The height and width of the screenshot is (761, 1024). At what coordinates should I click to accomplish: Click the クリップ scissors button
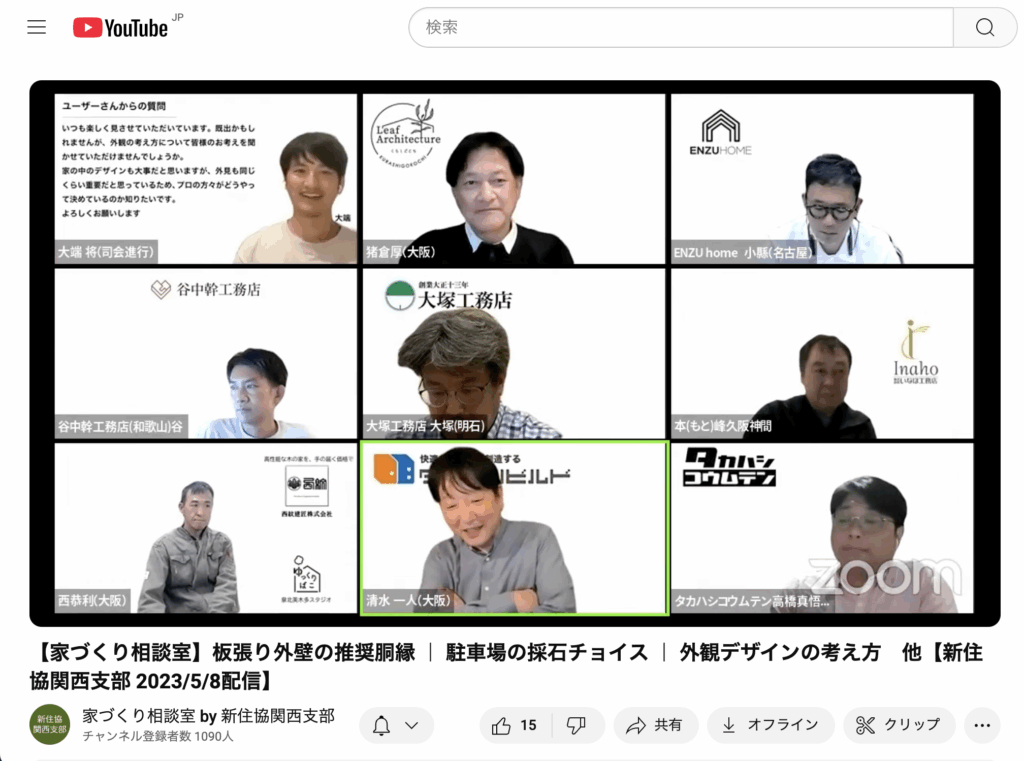[898, 725]
